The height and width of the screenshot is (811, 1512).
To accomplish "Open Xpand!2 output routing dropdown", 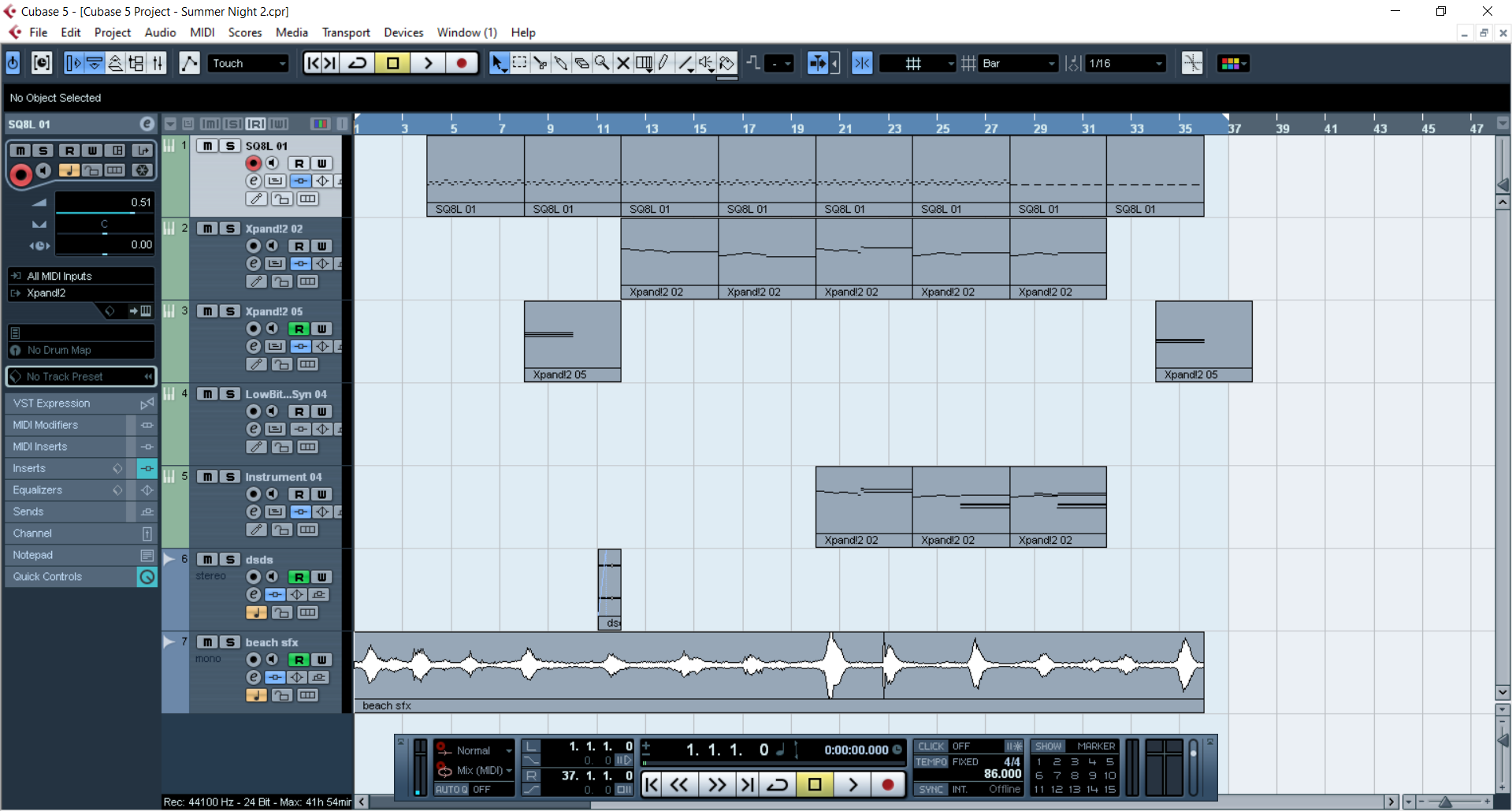I will click(x=81, y=293).
